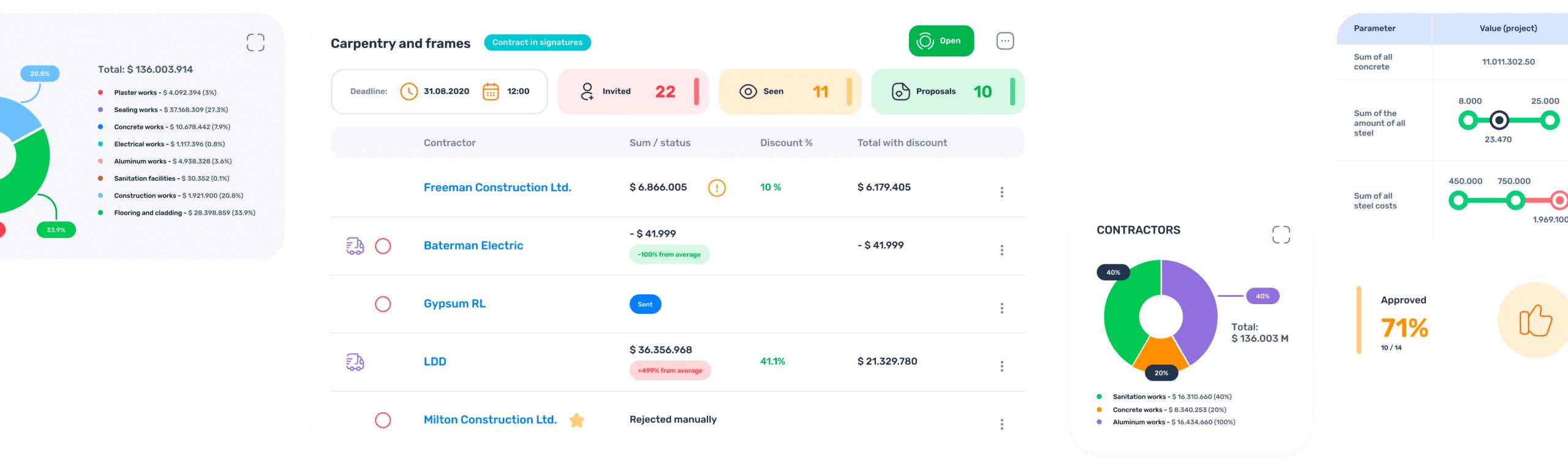Open the Proposals counter tab
This screenshot has height=466, width=1568.
tap(947, 91)
